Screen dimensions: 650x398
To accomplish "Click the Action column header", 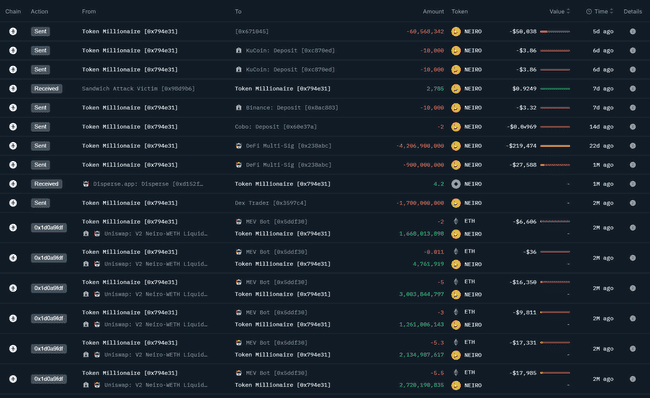I will [x=39, y=11].
